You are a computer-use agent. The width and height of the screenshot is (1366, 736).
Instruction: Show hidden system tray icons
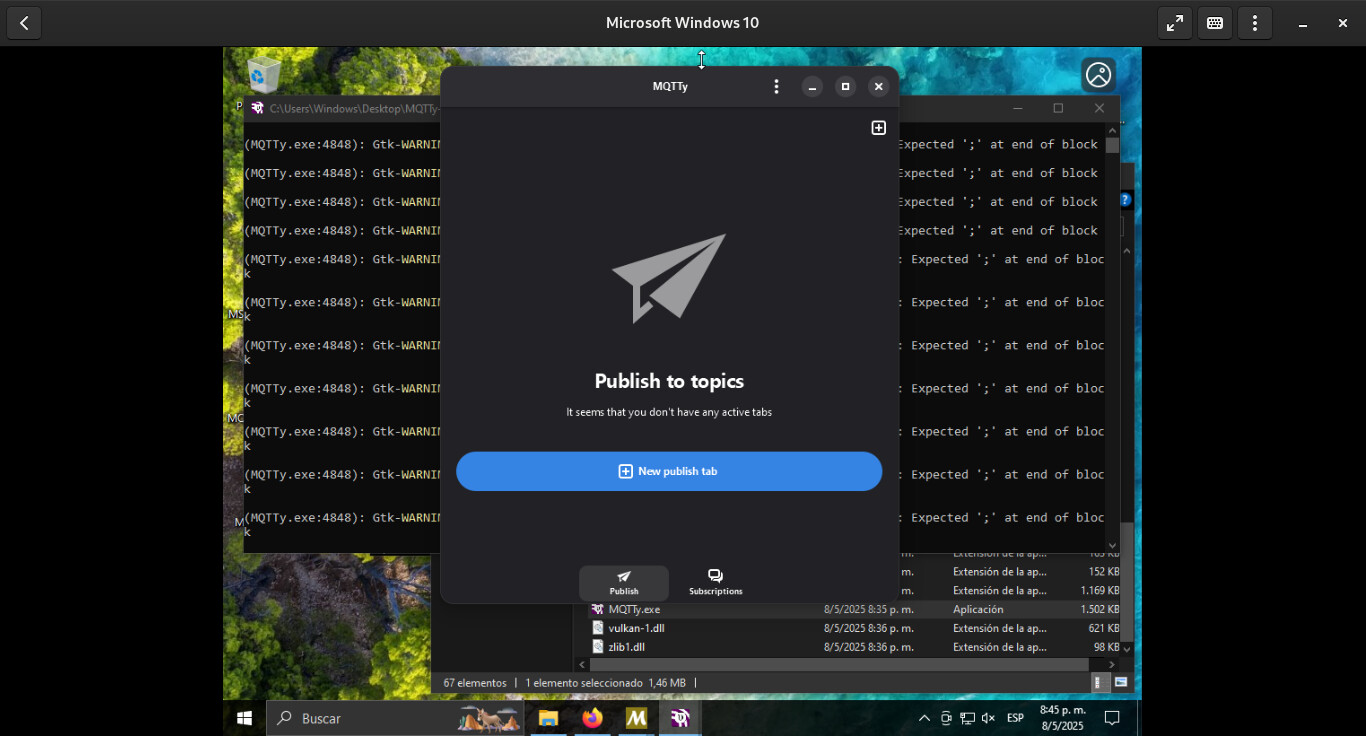924,718
